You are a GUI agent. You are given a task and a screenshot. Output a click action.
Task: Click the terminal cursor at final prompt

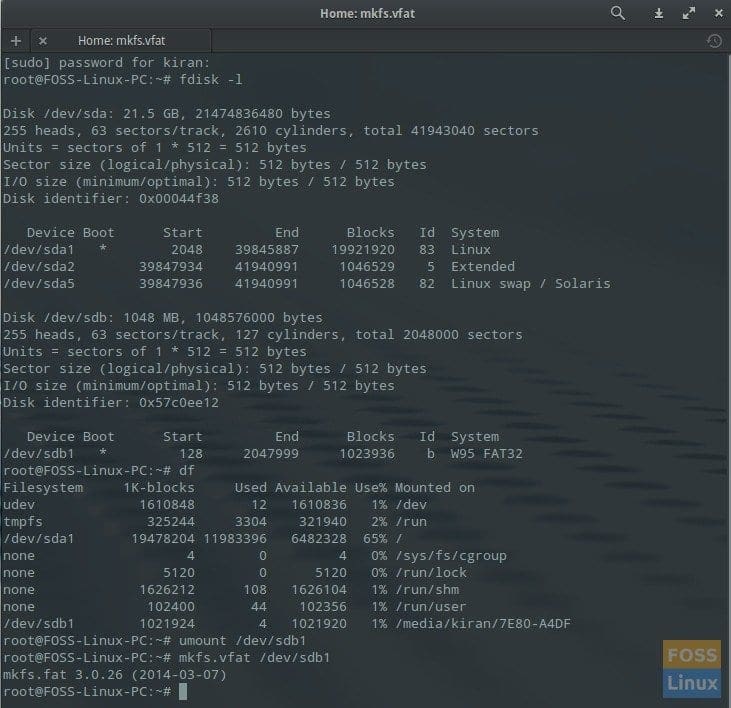pos(183,692)
